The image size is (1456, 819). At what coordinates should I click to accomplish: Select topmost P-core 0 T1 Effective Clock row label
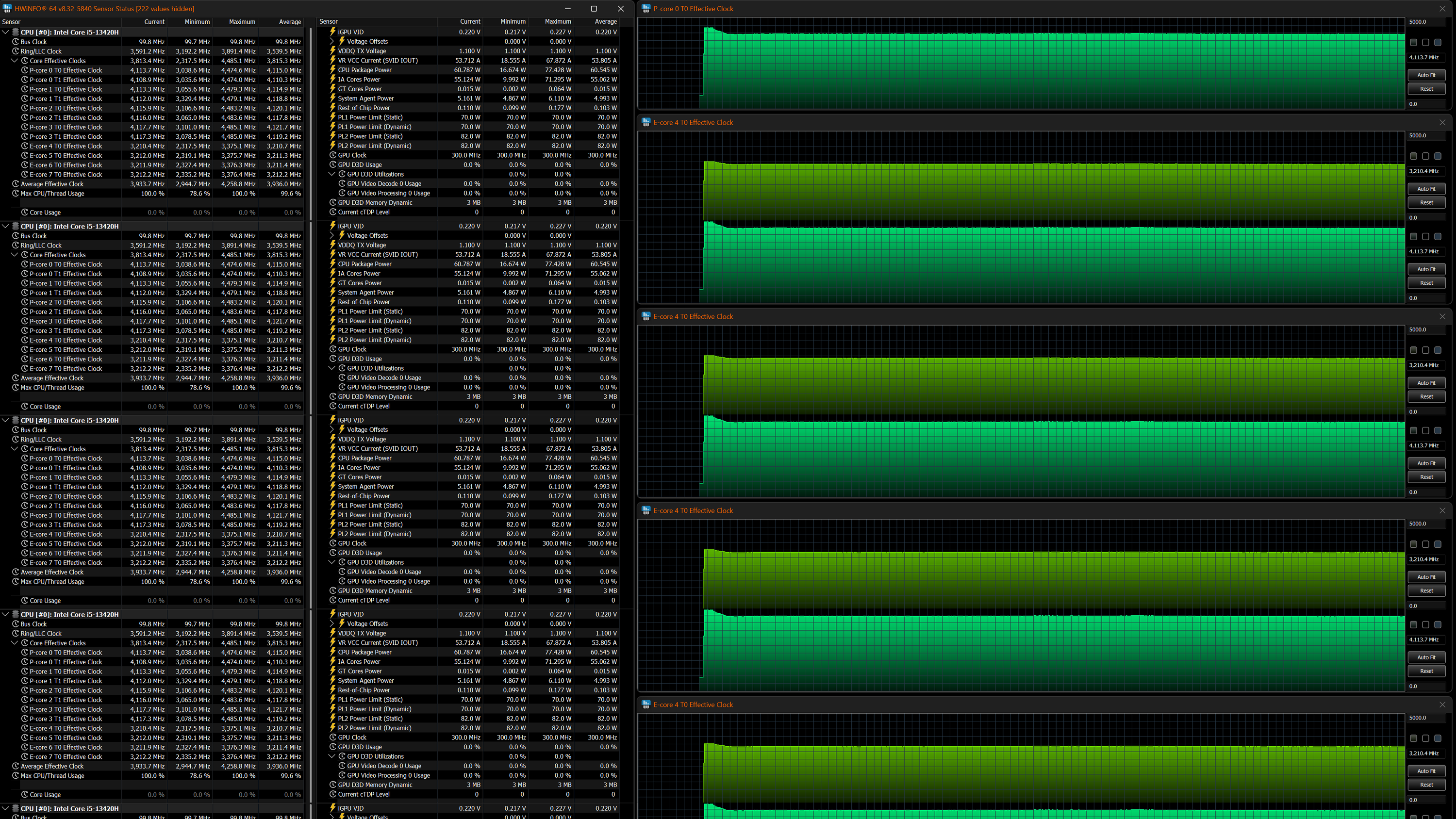(66, 80)
